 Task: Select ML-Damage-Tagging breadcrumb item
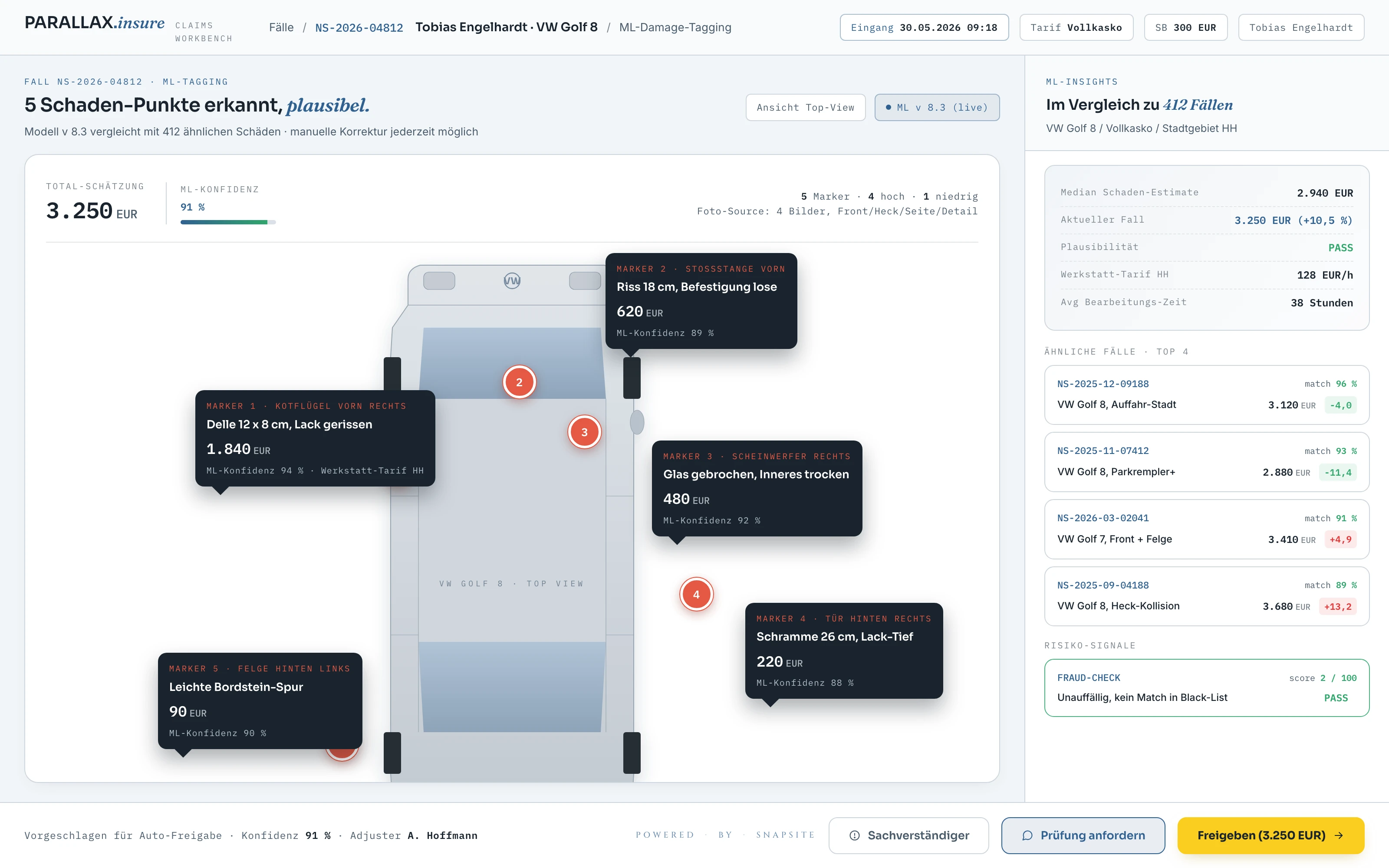[x=675, y=27]
